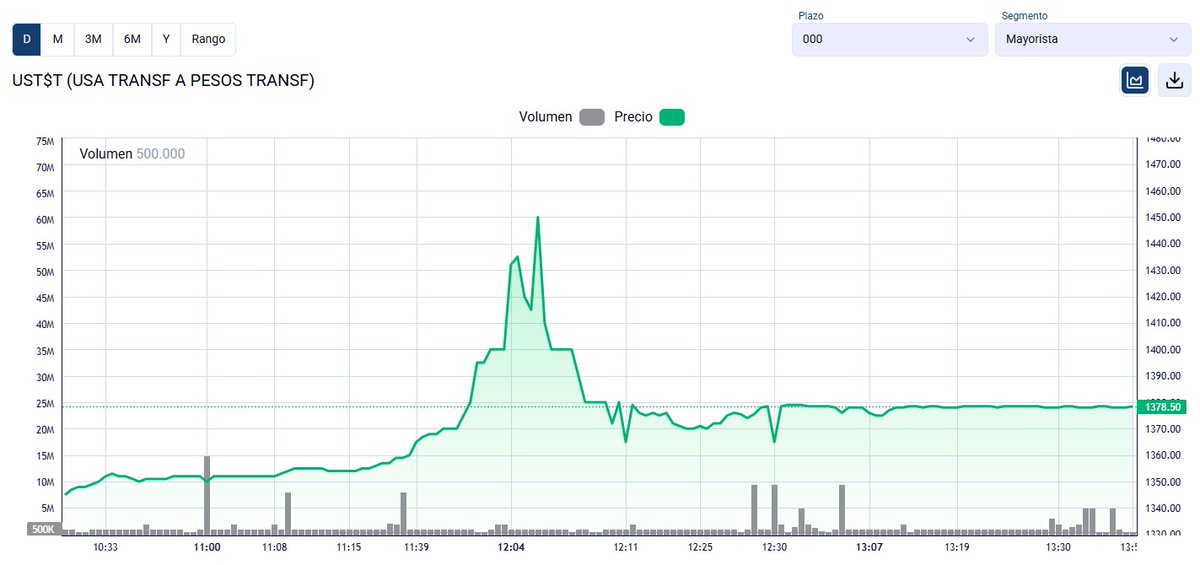
Task: Switch to the 6M range tab
Action: point(132,39)
